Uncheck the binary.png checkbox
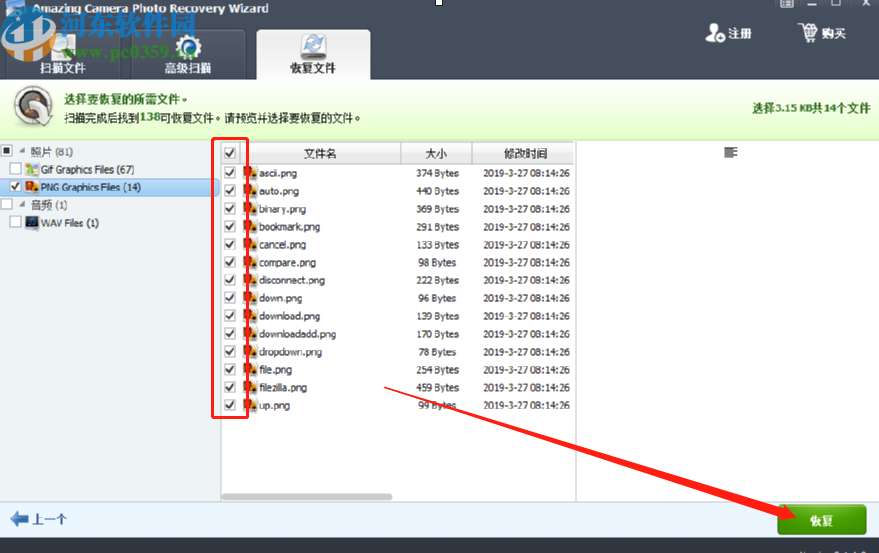This screenshot has height=553, width=879. point(230,209)
